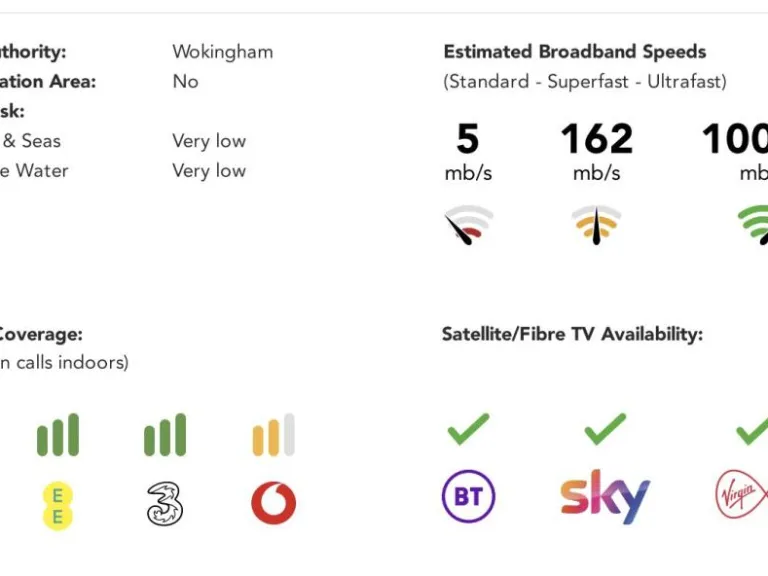
Task: Click the Virgin Media logo
Action: 741,496
